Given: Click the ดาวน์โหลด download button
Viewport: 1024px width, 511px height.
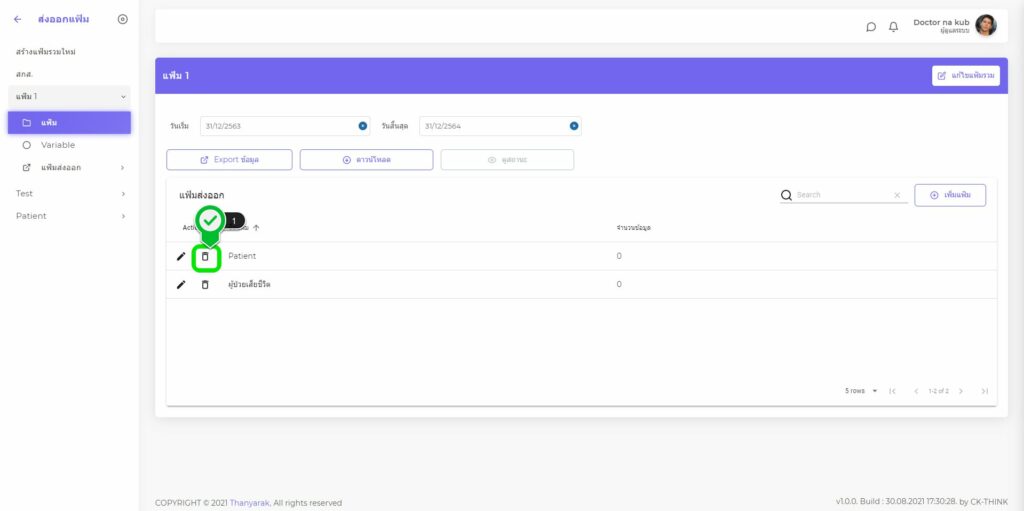Looking at the screenshot, I should [x=366, y=160].
